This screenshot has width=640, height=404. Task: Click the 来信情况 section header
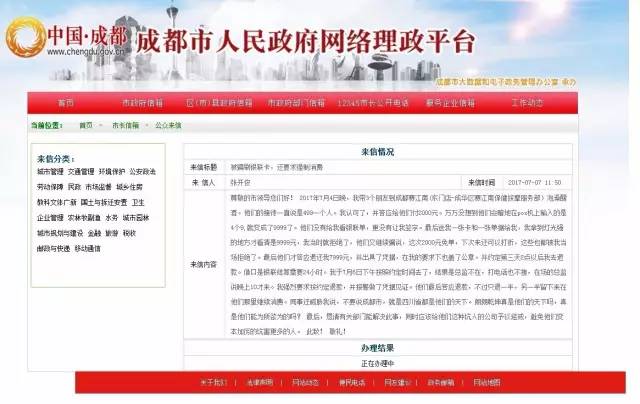tap(378, 152)
